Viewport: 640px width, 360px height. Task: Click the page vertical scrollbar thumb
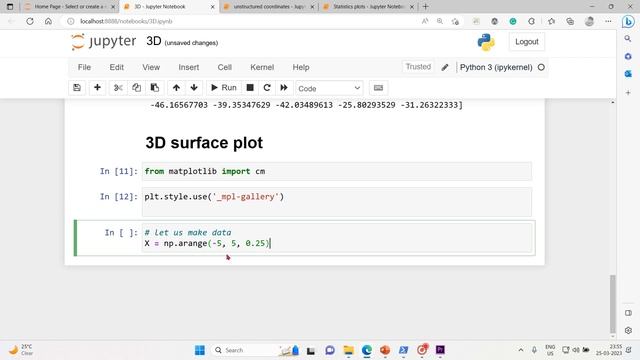(613, 304)
